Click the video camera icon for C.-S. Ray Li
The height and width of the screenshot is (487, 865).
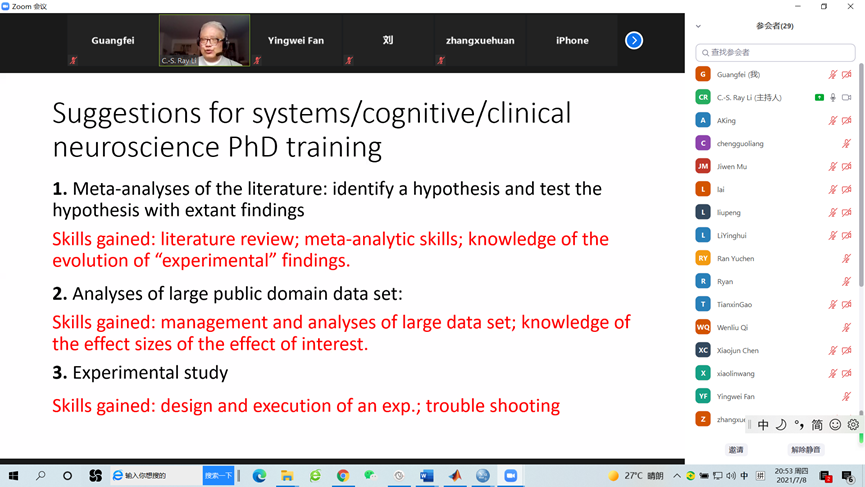(847, 98)
